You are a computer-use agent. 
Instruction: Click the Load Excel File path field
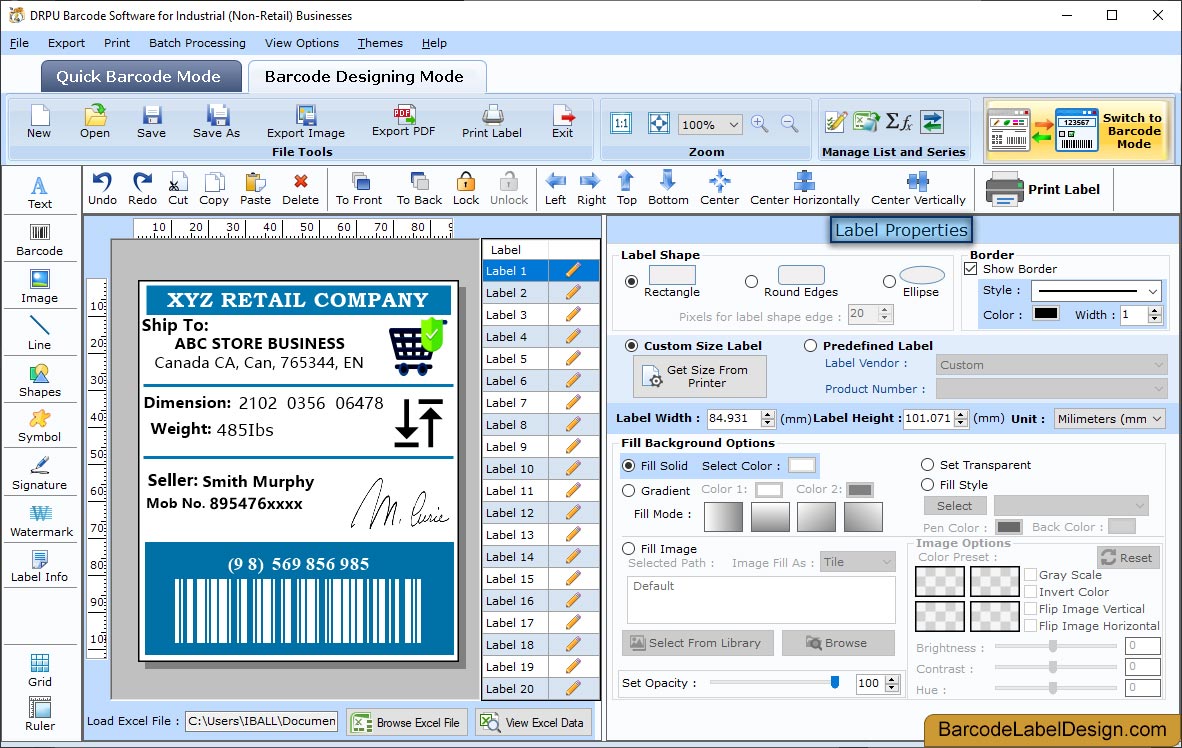pyautogui.click(x=262, y=721)
